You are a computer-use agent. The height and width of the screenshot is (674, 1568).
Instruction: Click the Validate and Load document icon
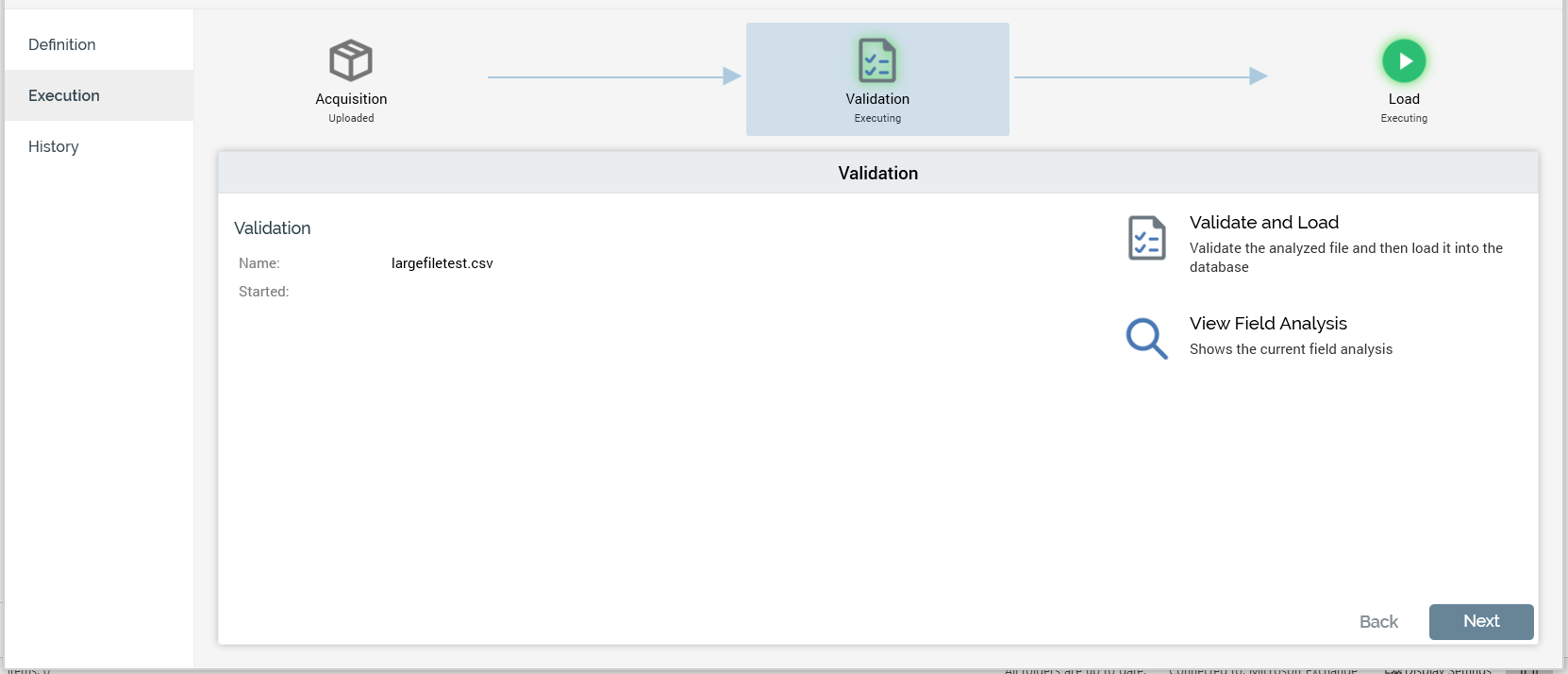pyautogui.click(x=1146, y=238)
